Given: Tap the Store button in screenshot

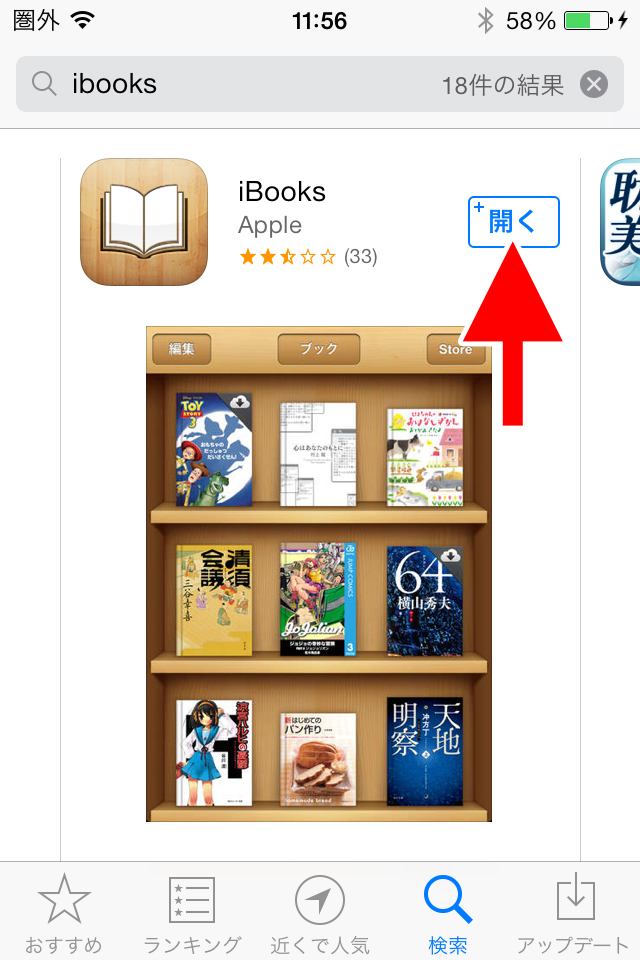Looking at the screenshot, I should [455, 349].
